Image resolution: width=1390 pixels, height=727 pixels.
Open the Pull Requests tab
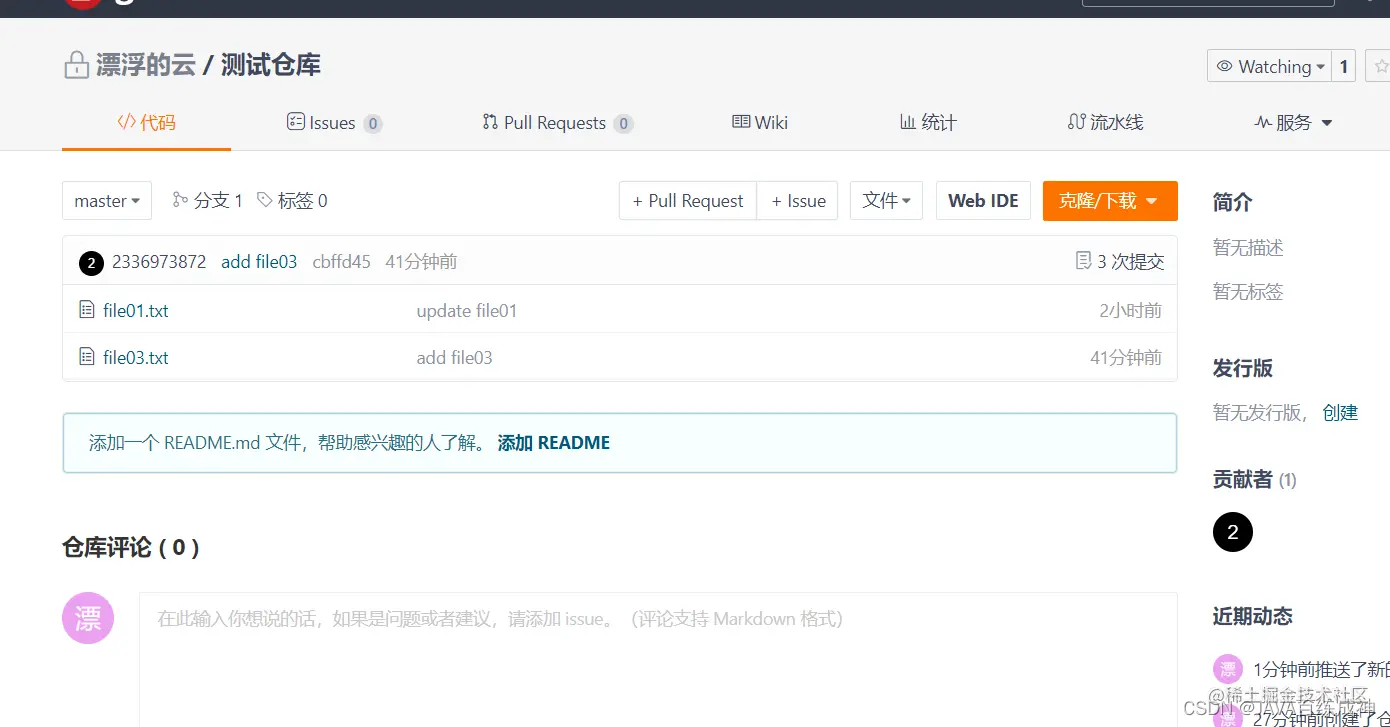pos(557,123)
